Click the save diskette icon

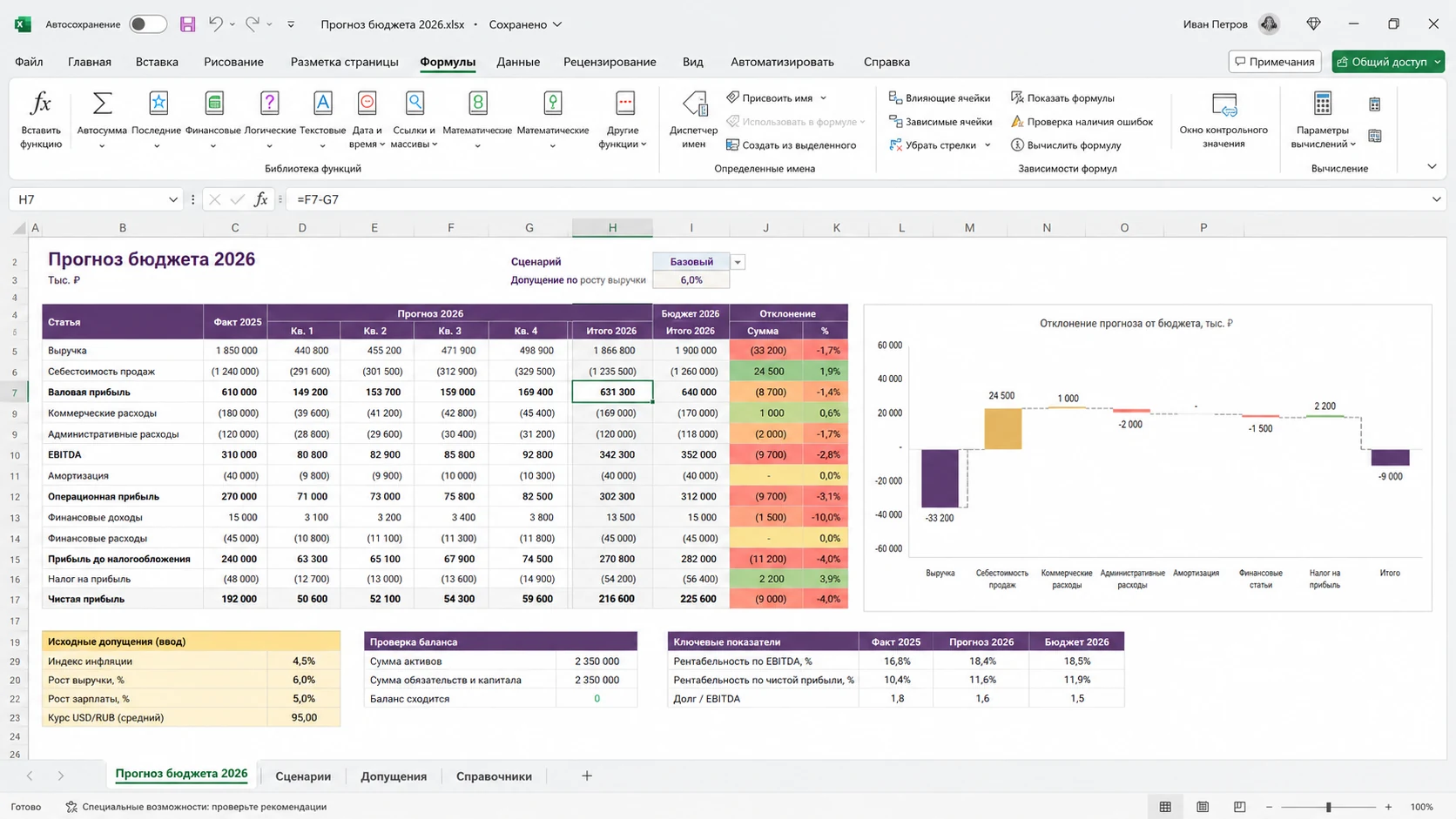point(187,24)
